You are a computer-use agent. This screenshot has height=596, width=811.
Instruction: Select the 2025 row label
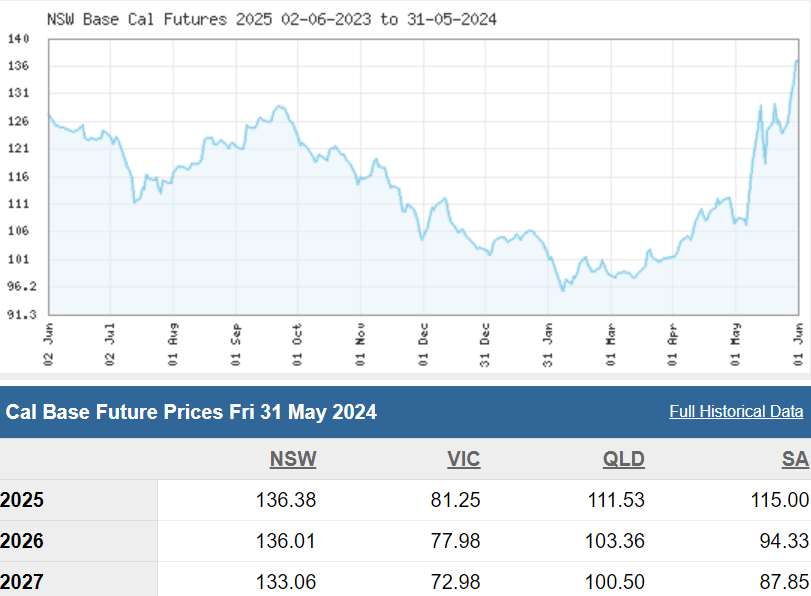[x=22, y=500]
